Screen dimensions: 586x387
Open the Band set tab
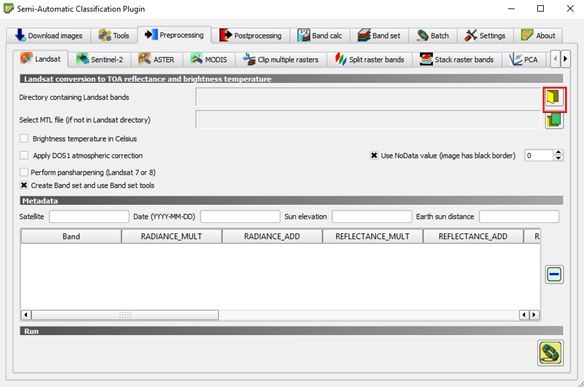pos(379,35)
